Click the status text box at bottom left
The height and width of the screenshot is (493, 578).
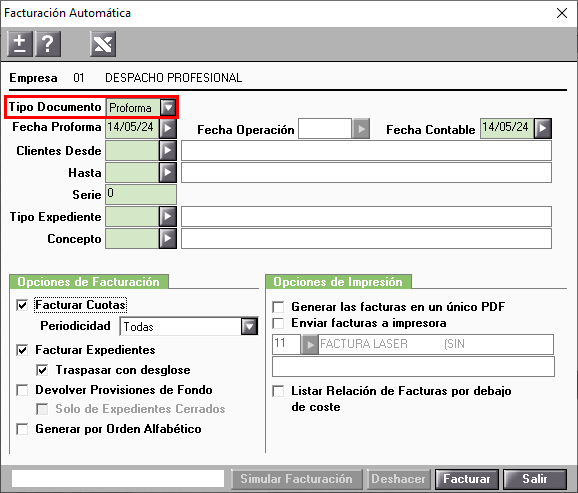click(x=118, y=479)
